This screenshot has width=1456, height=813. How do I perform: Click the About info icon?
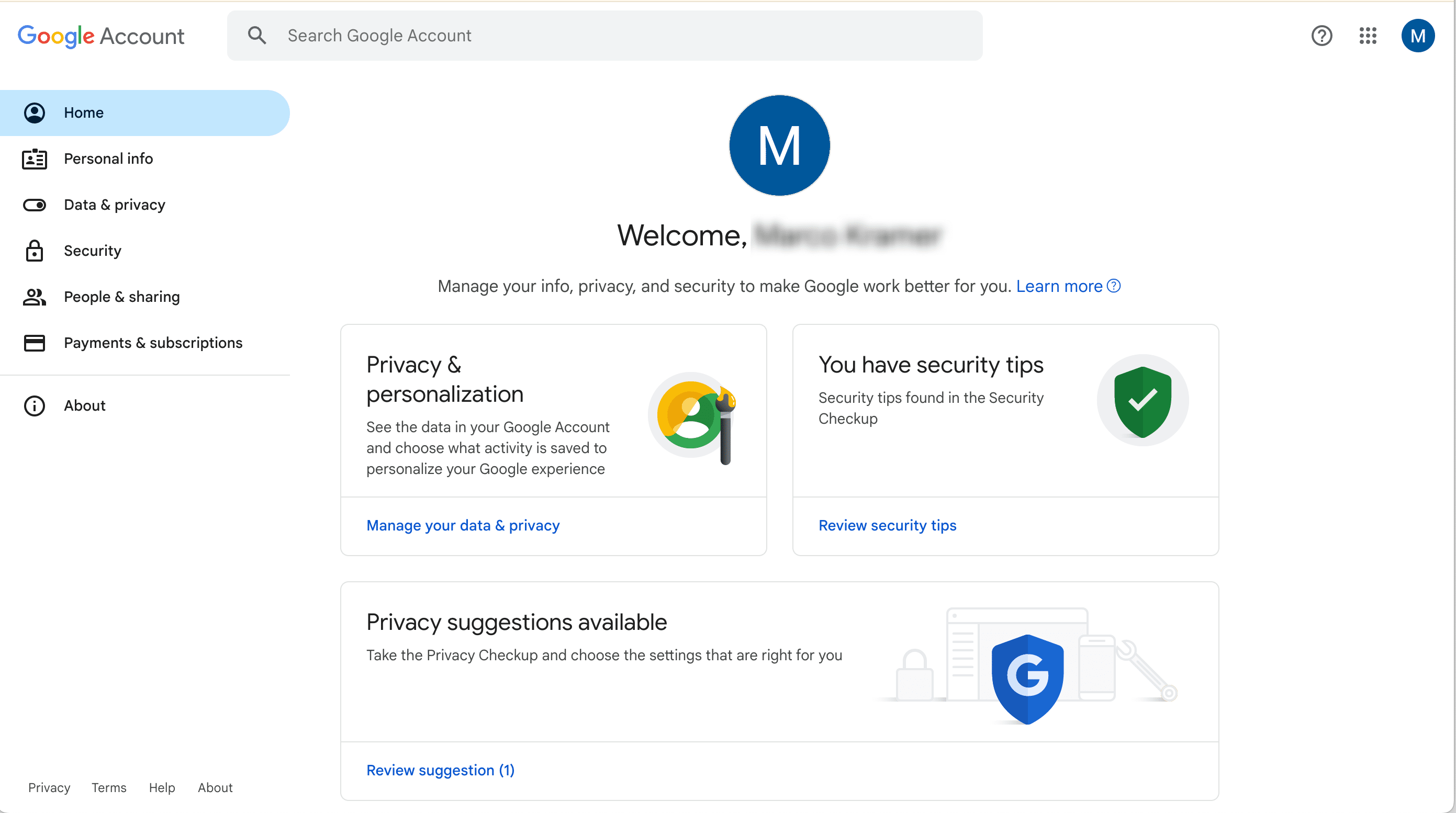35,405
